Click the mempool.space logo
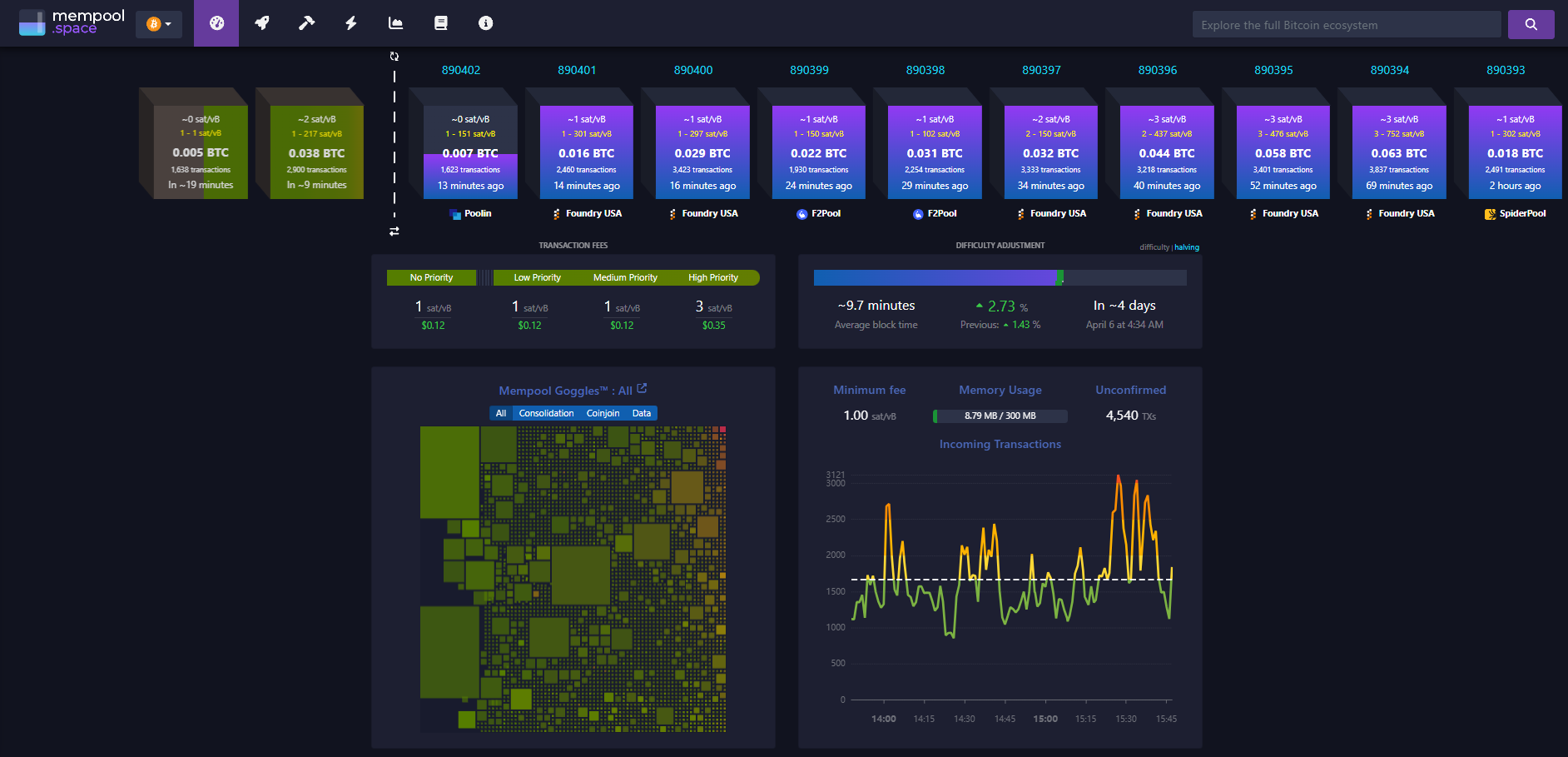 click(72, 22)
